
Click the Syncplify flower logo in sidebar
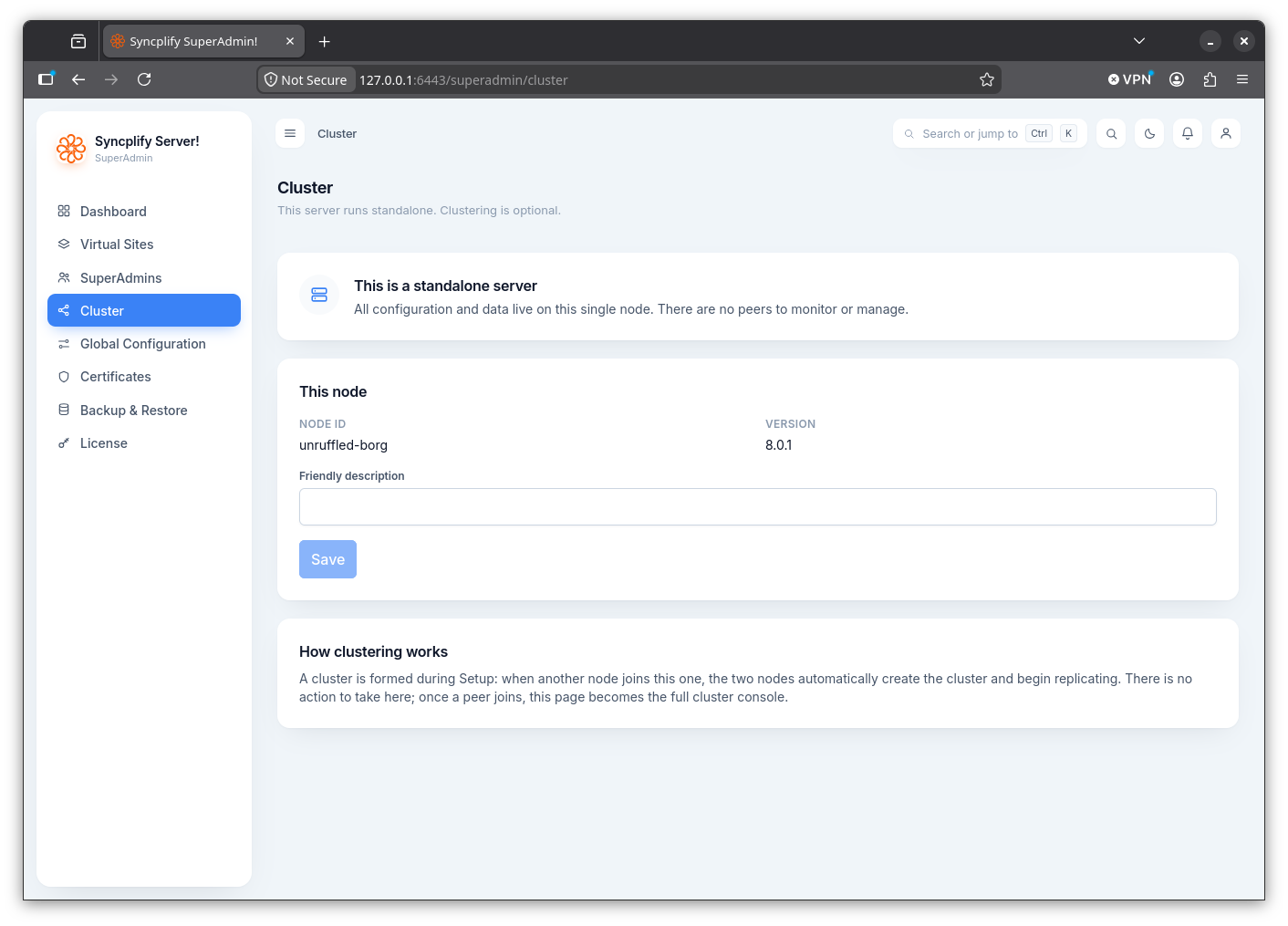pyautogui.click(x=71, y=148)
